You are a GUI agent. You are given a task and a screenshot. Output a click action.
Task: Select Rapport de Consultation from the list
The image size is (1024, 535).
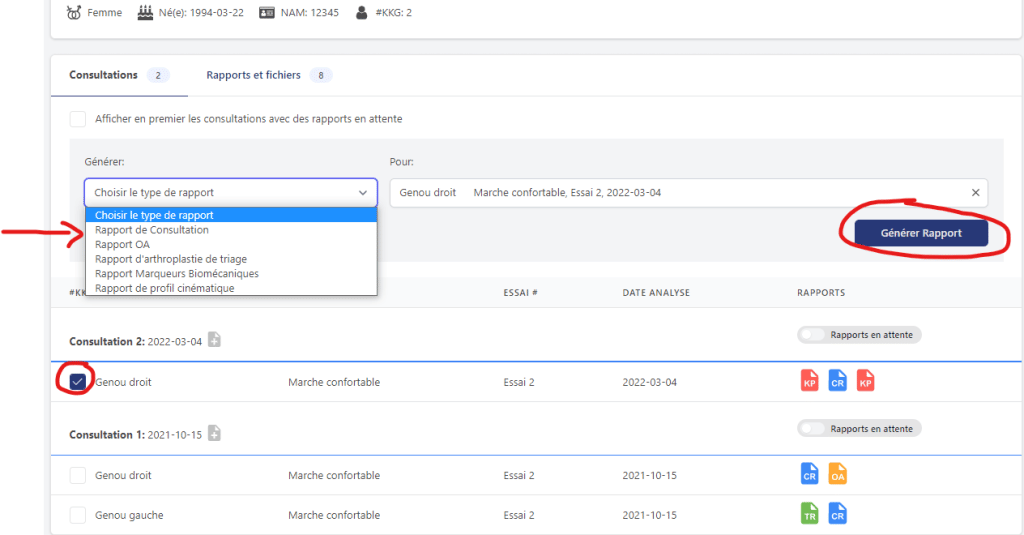152,230
